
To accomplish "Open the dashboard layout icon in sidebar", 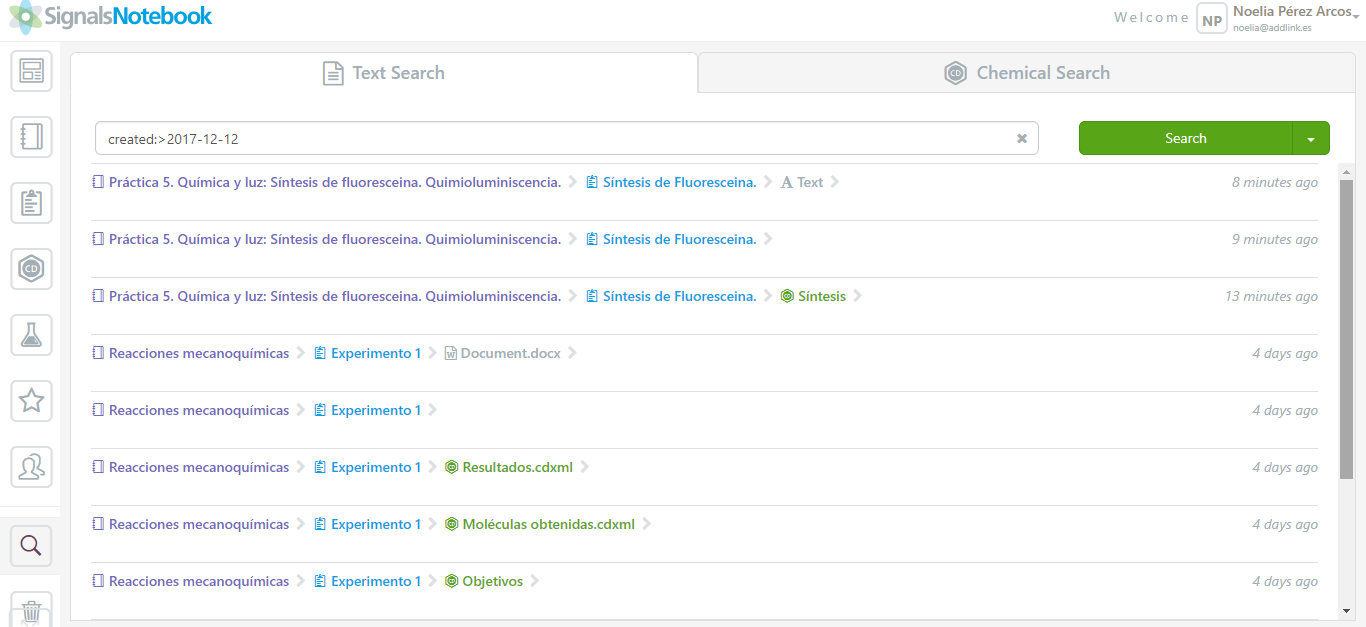I will (31, 71).
